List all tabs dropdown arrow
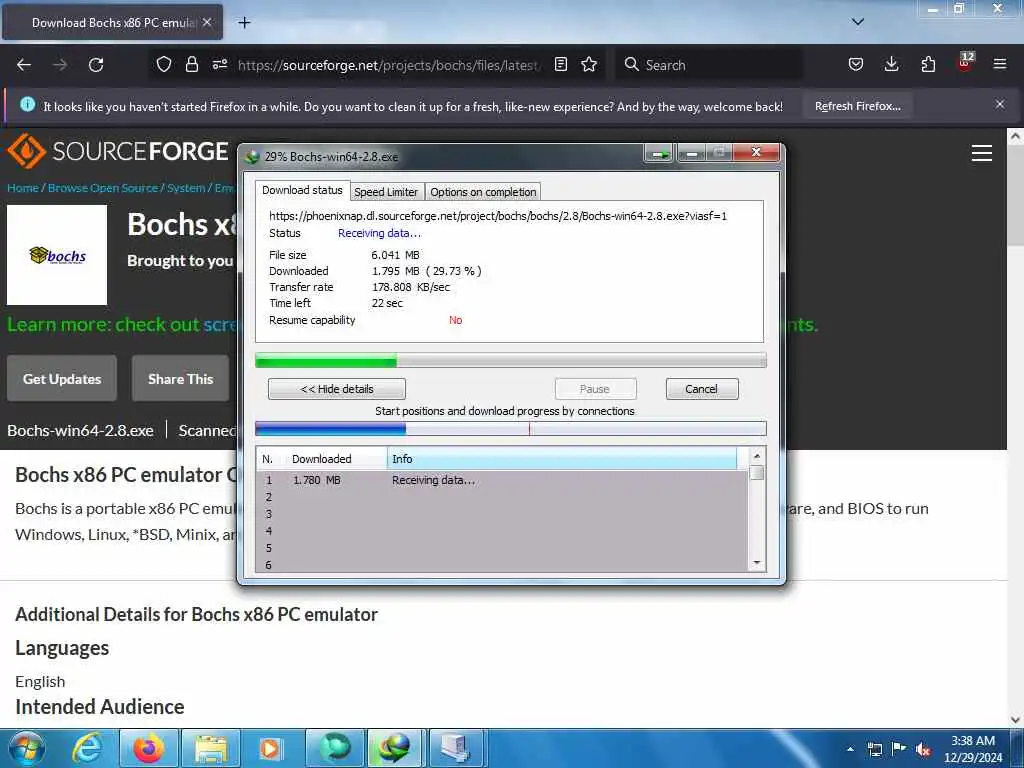Viewport: 1024px width, 768px height. (858, 22)
